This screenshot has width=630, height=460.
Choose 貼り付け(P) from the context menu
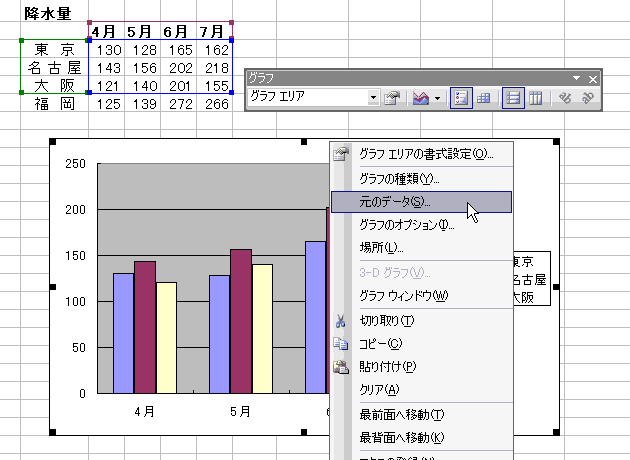tap(421, 366)
